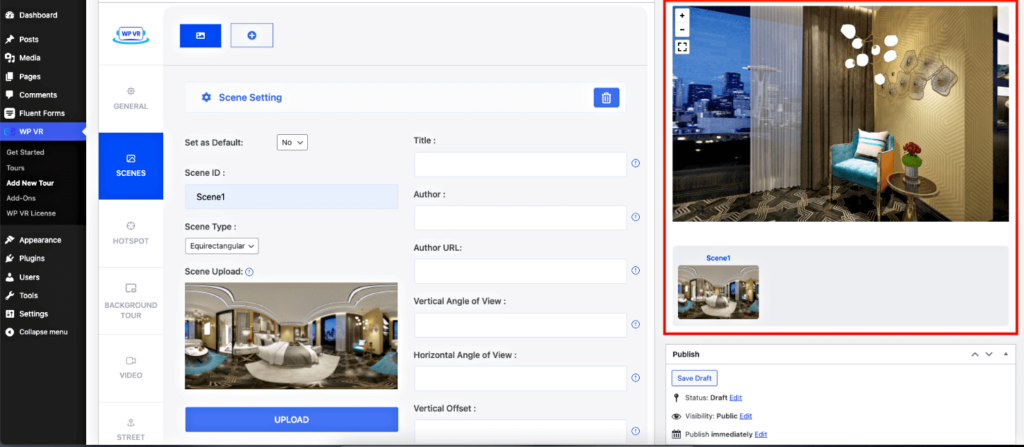Viewport: 1024px width, 447px height.
Task: Click the Title input field
Action: coord(520,164)
